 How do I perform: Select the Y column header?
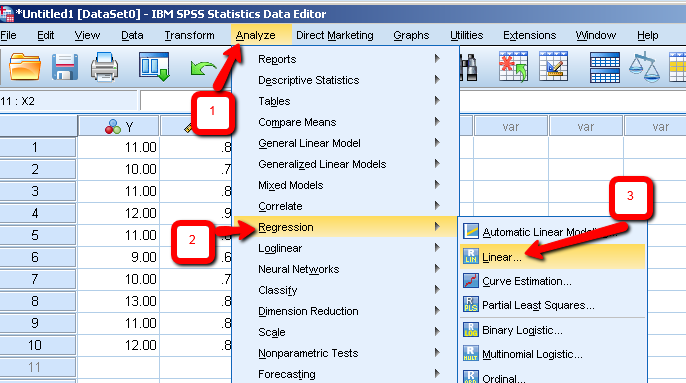119,126
